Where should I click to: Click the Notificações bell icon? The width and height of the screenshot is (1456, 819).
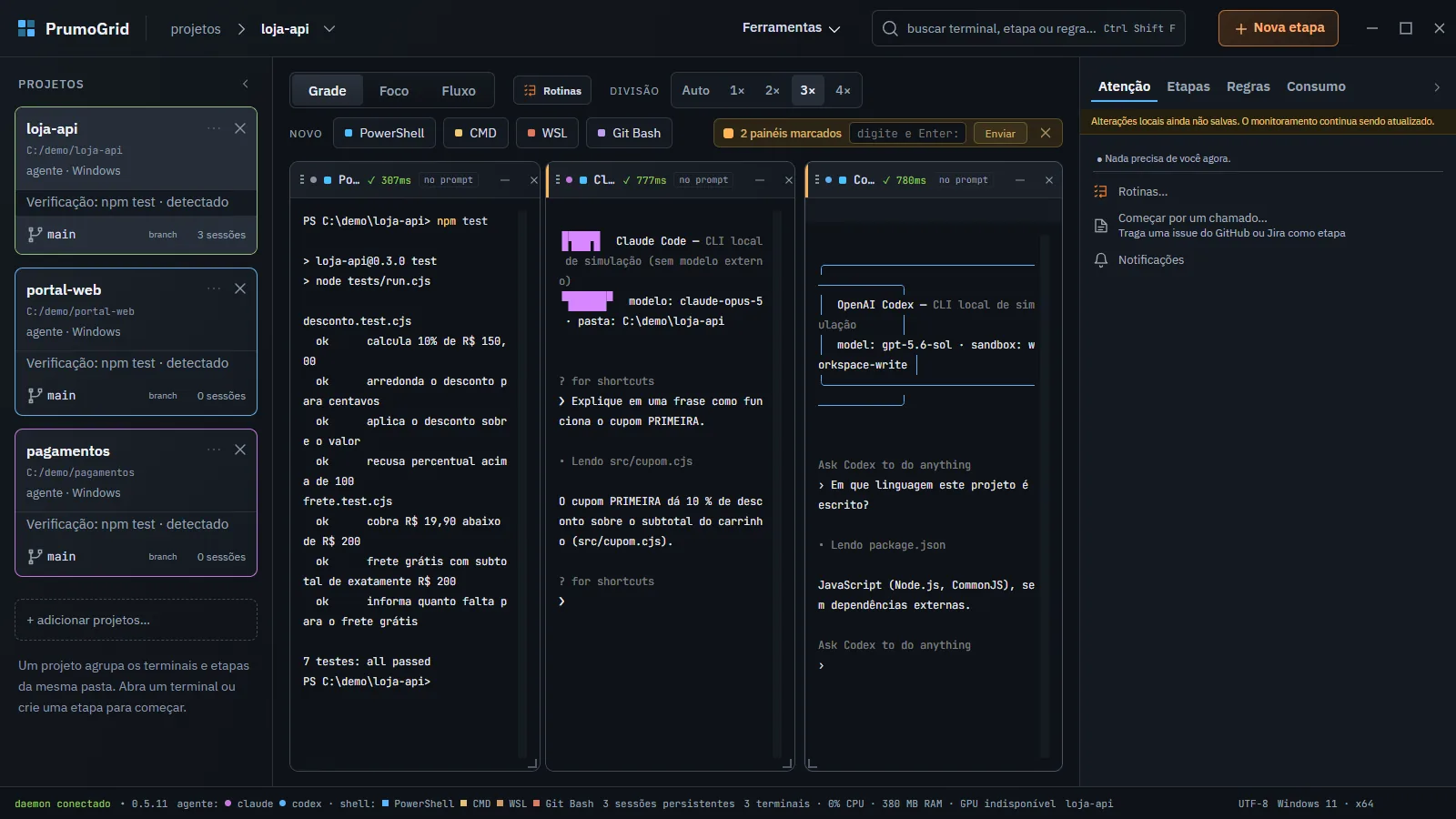1101,260
